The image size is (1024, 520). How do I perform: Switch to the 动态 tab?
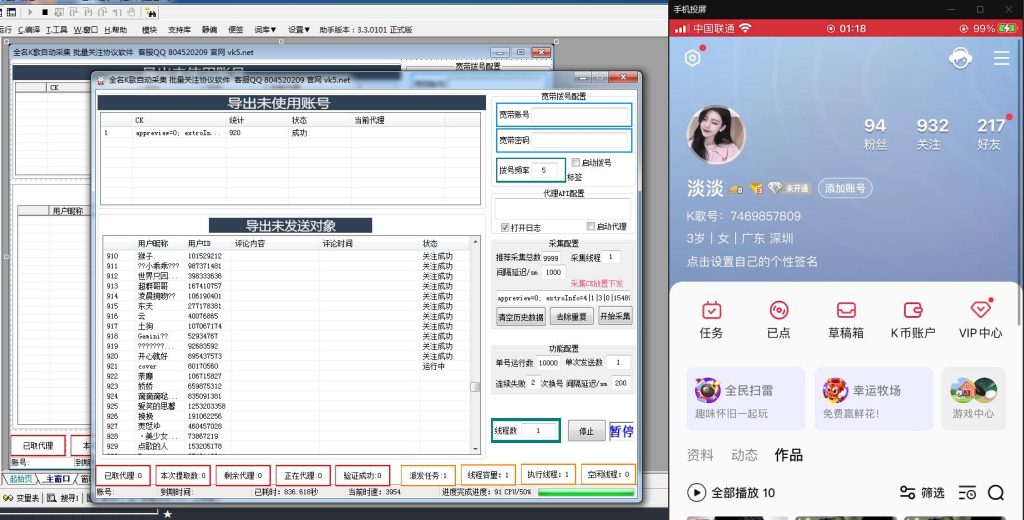(744, 455)
